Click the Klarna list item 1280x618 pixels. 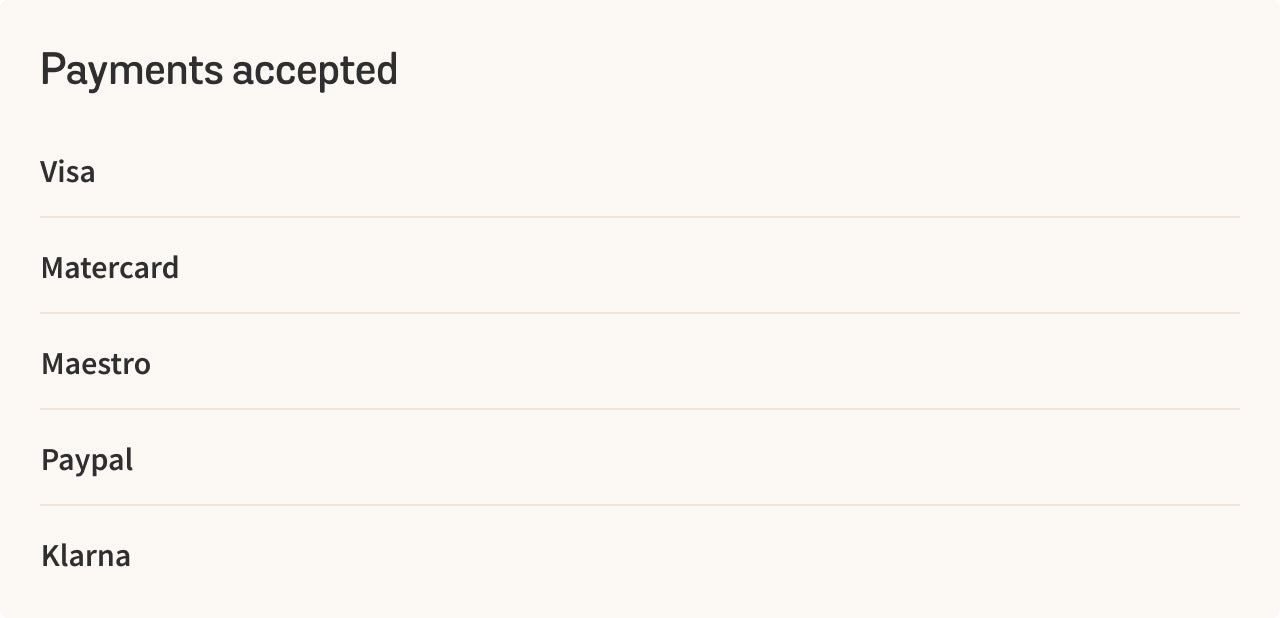pyautogui.click(x=640, y=555)
